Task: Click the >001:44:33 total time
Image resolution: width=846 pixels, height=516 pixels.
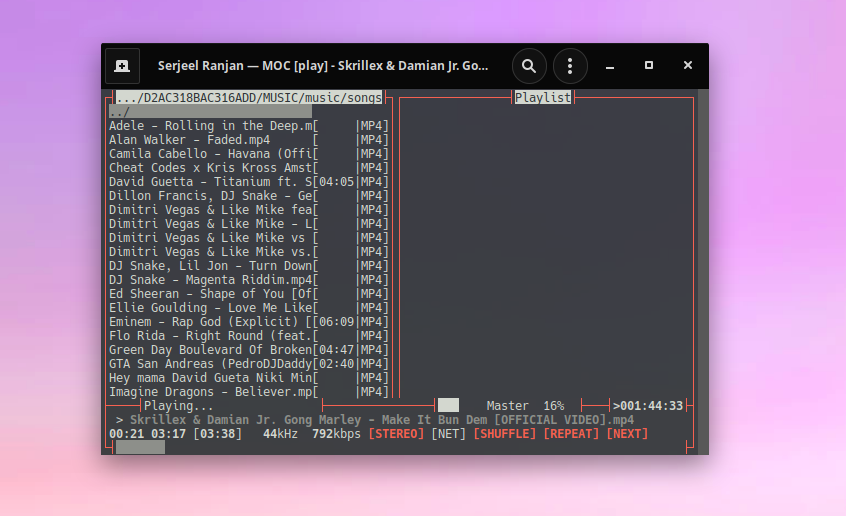Action: [x=648, y=406]
